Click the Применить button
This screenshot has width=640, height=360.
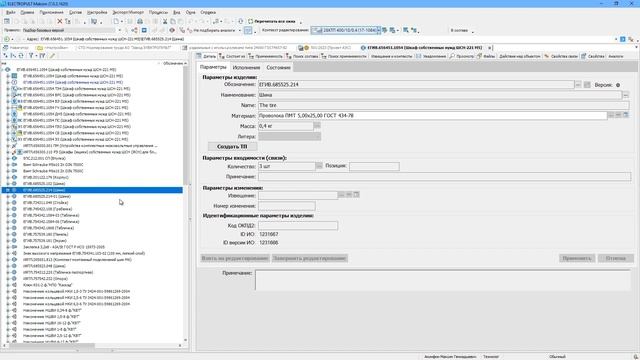[x=577, y=258]
